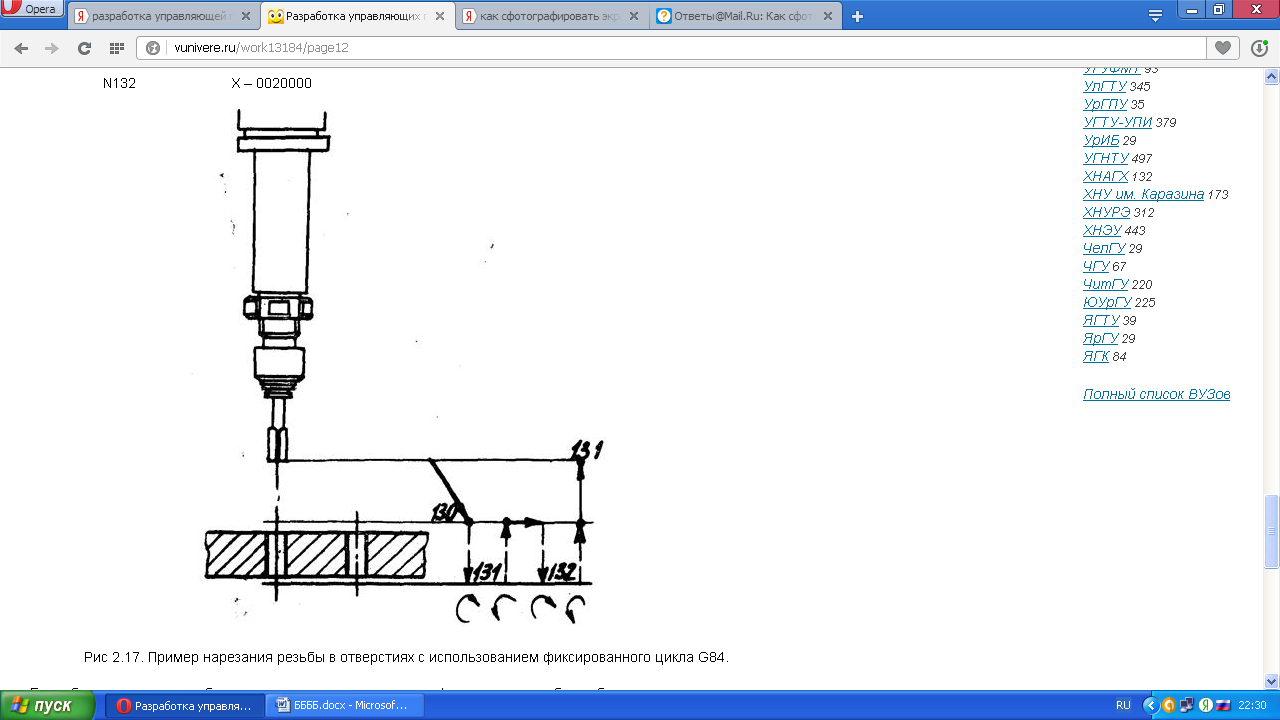Screen dimensions: 1280x720
Task: Open the Speed Dial grid icon
Action: click(x=116, y=48)
